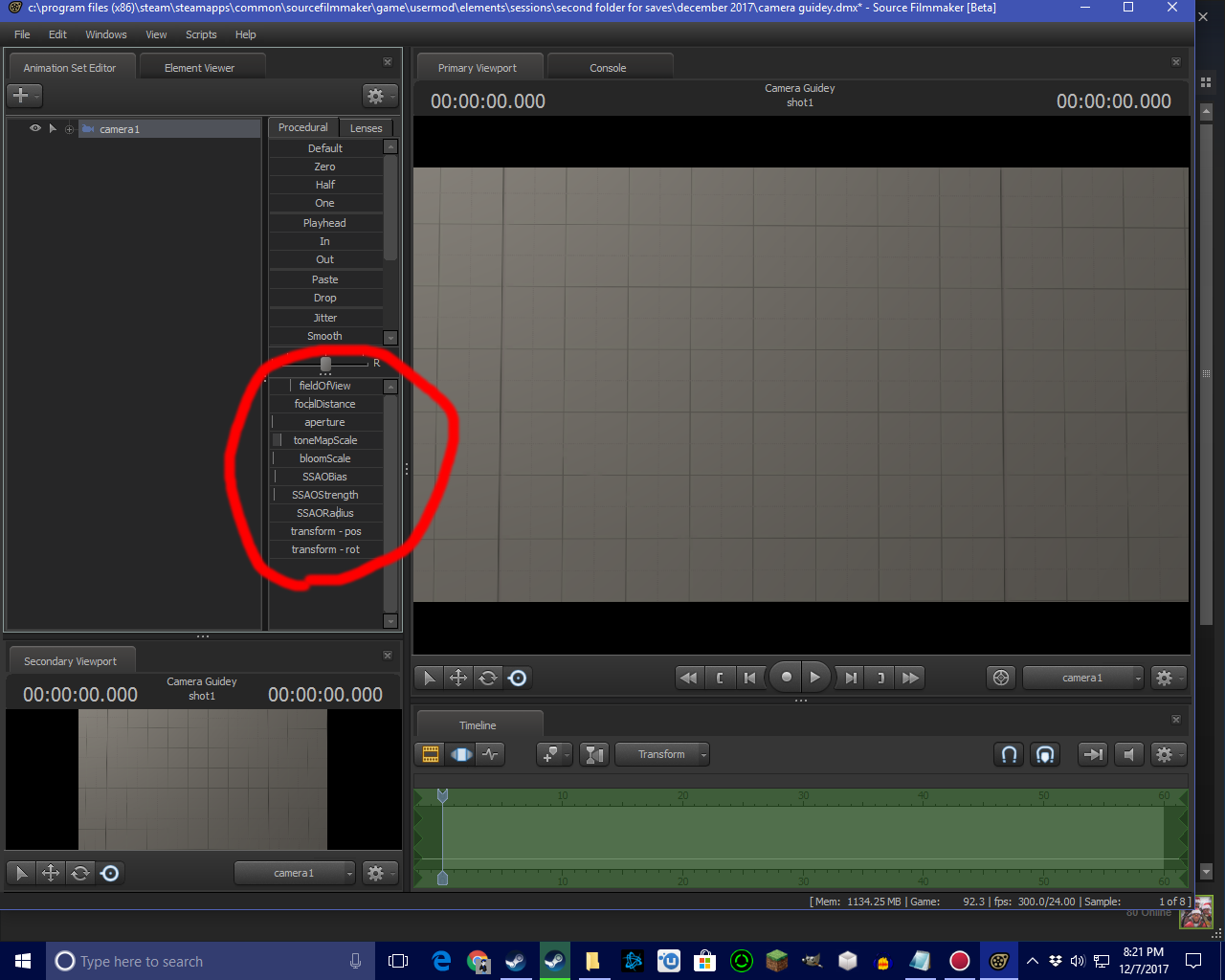Pick the screen manipulator in Primary Viewport

tap(518, 678)
